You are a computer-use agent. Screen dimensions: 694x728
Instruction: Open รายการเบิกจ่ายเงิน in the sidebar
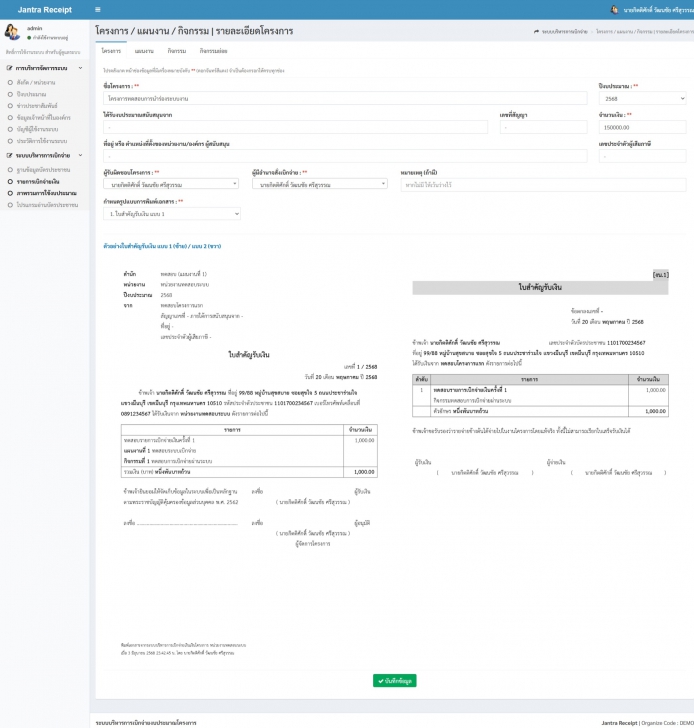point(38,181)
